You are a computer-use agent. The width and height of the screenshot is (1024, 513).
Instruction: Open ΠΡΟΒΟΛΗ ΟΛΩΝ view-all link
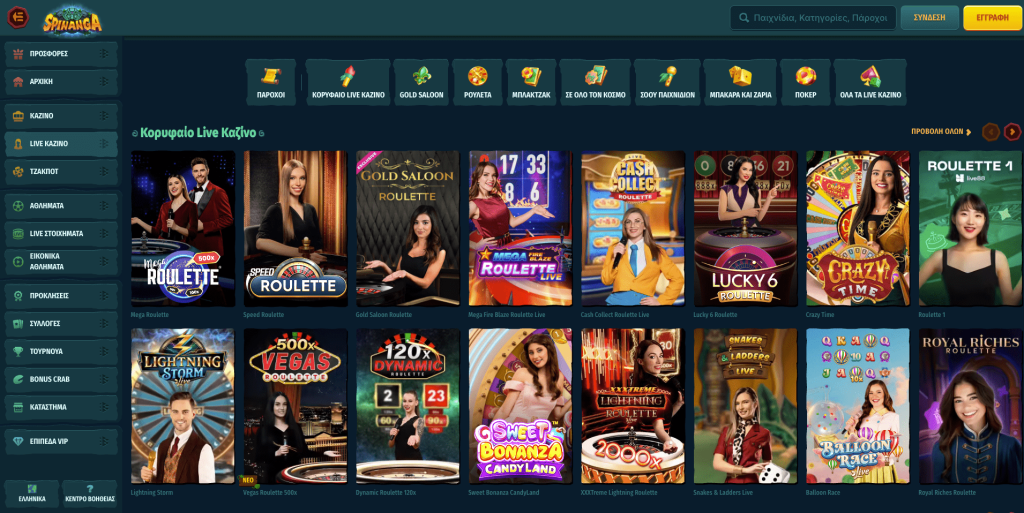pos(941,132)
